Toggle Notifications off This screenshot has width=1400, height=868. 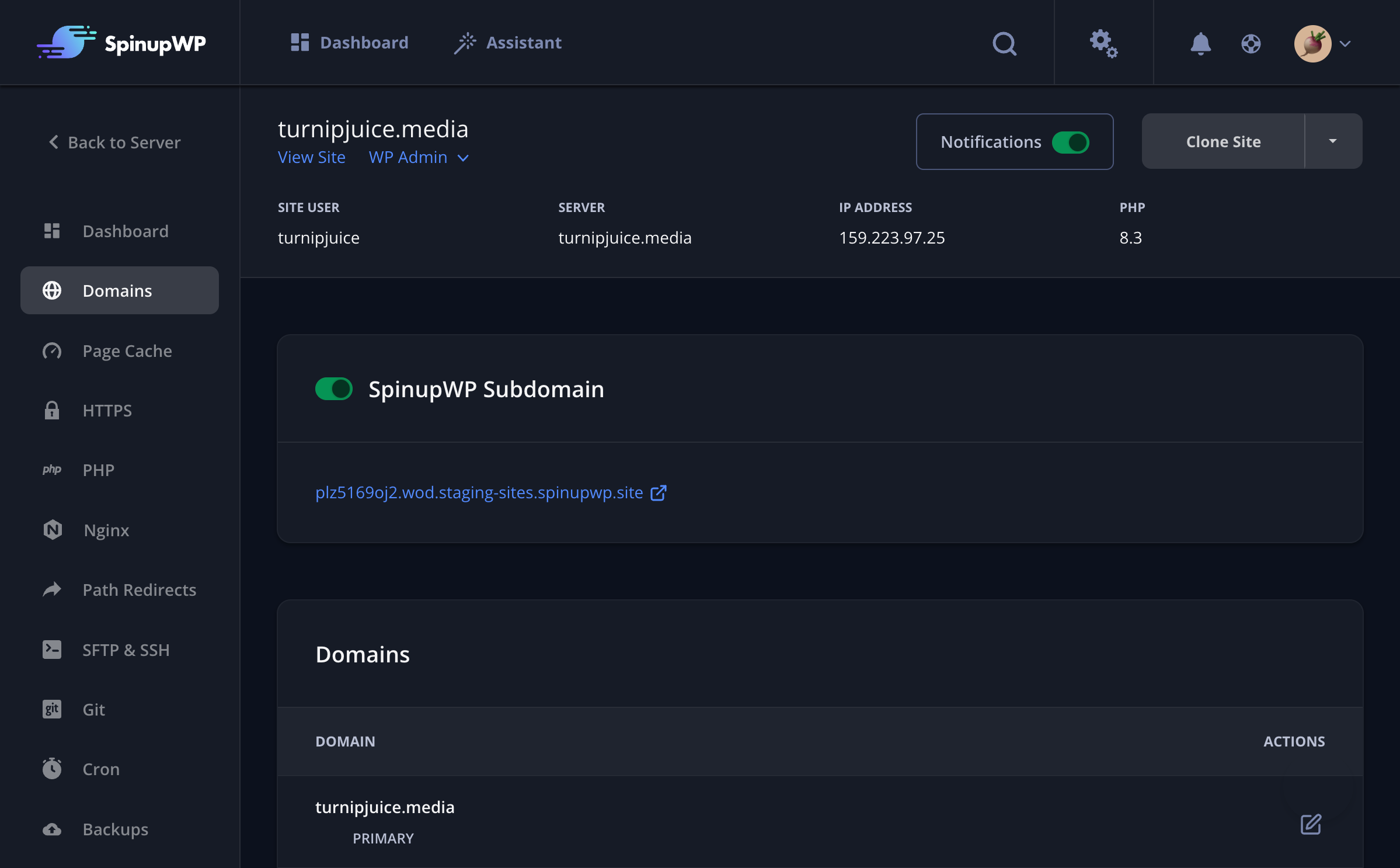(1072, 141)
